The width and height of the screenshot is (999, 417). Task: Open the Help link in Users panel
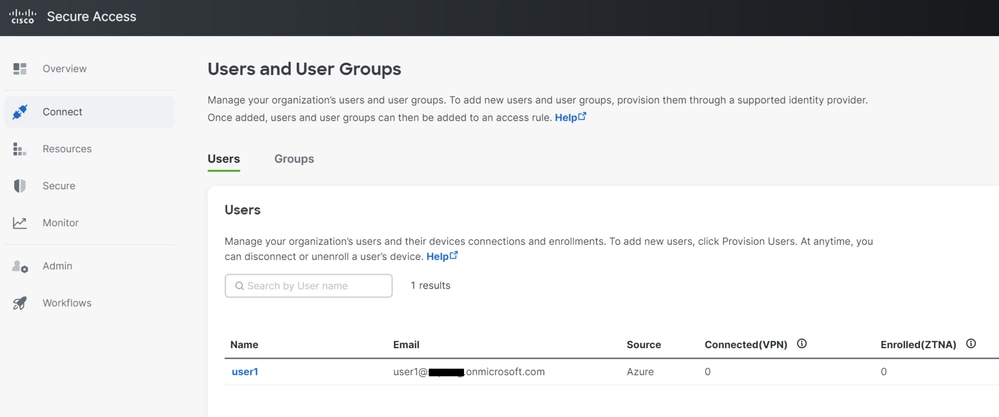point(442,257)
